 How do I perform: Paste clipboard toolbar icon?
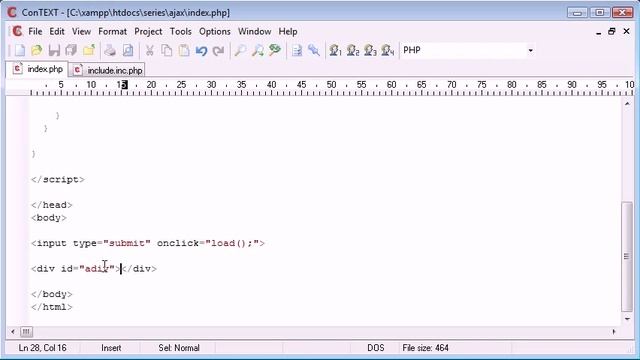click(184, 50)
